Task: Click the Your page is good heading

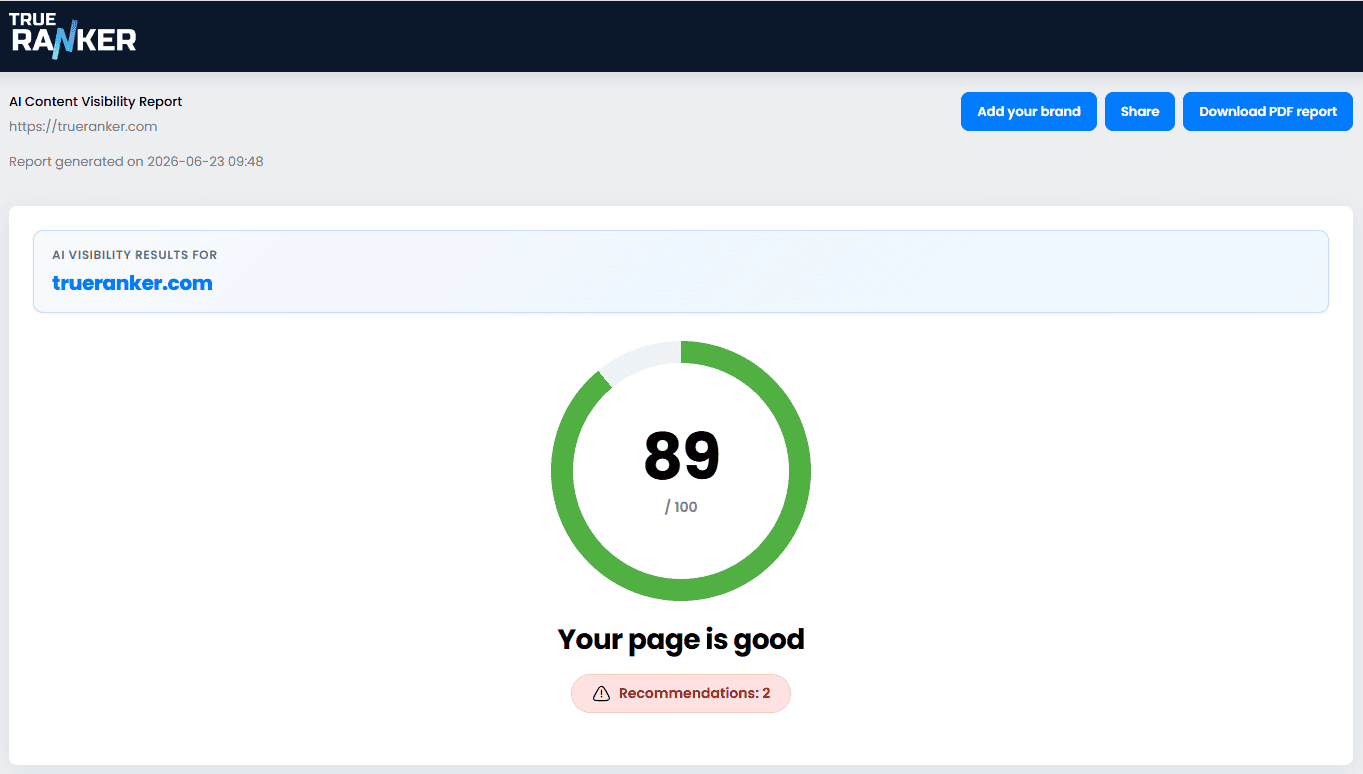Action: tap(681, 640)
